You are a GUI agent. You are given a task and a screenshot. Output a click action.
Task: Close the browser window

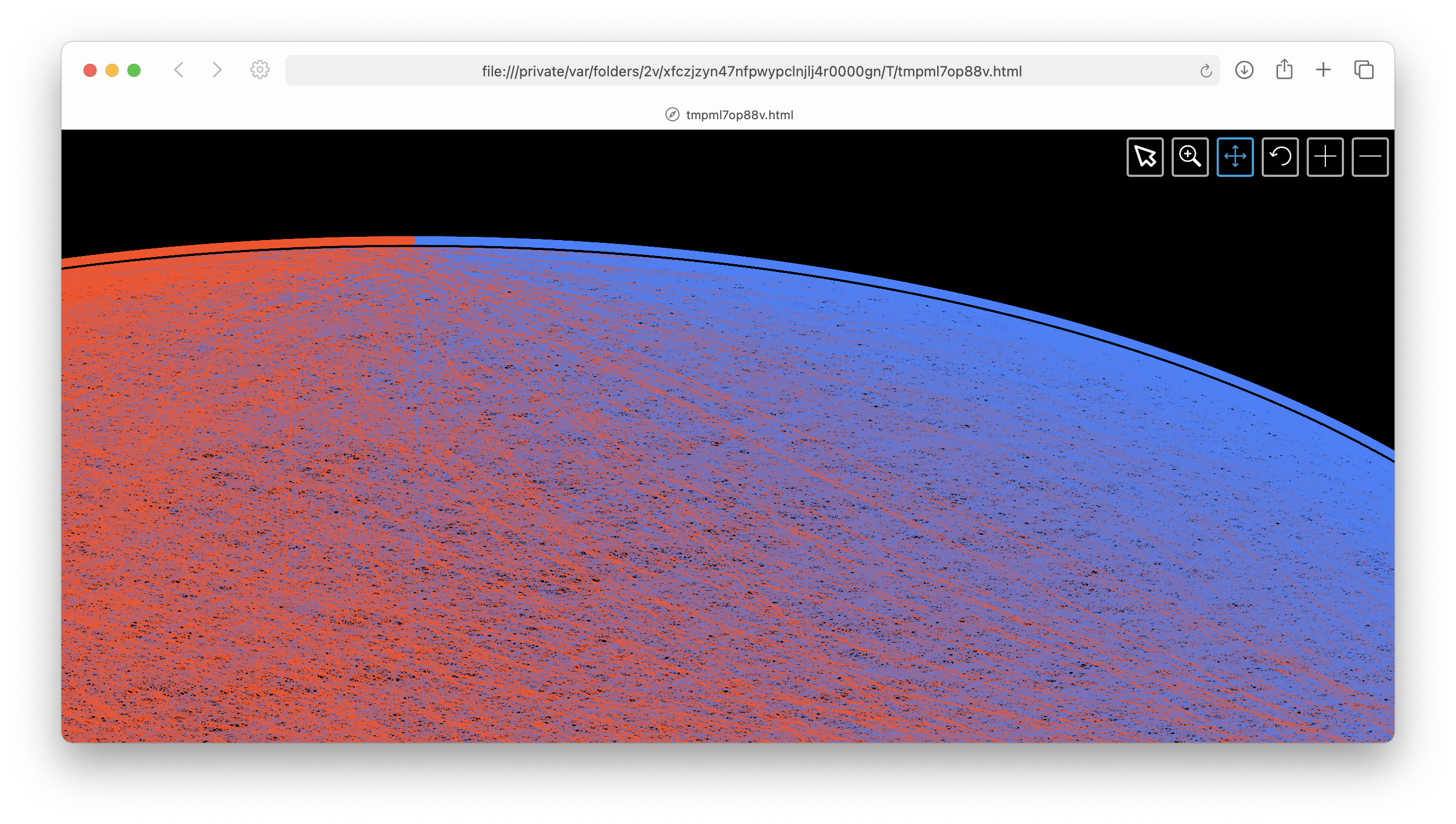90,70
